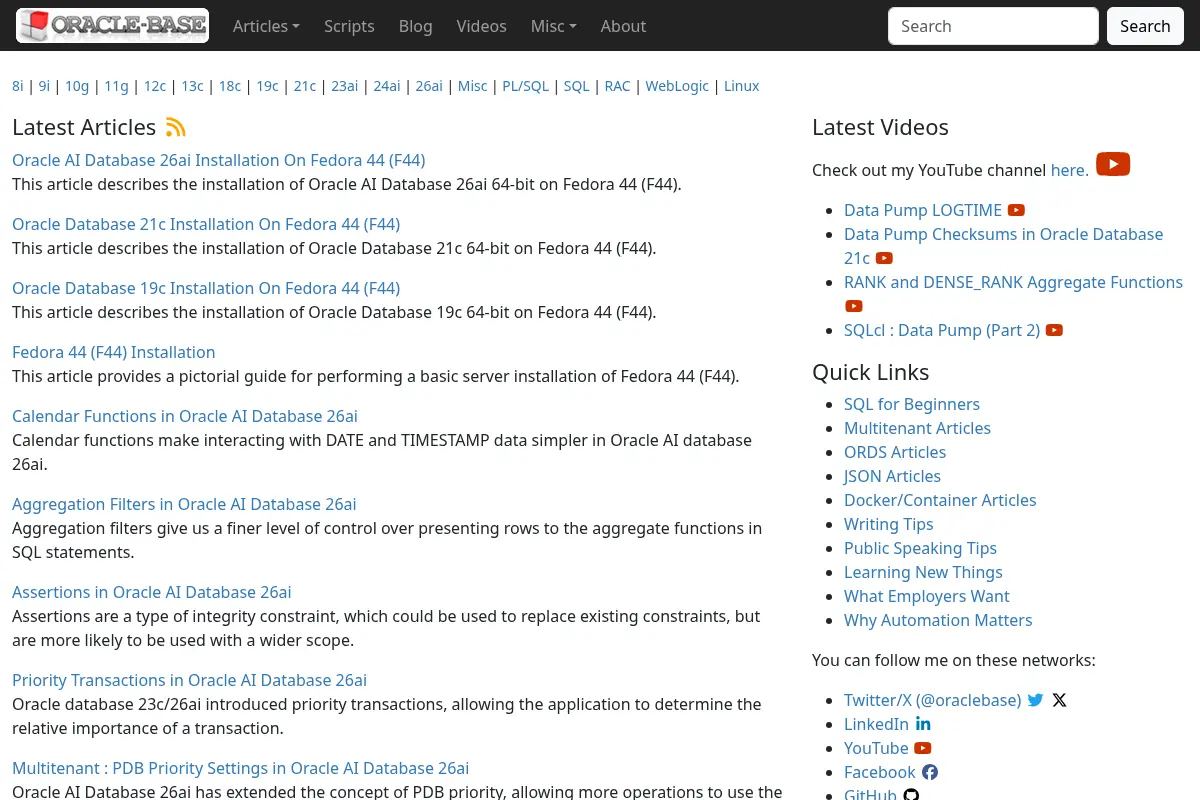Open ORDS Articles quick link

pos(895,452)
